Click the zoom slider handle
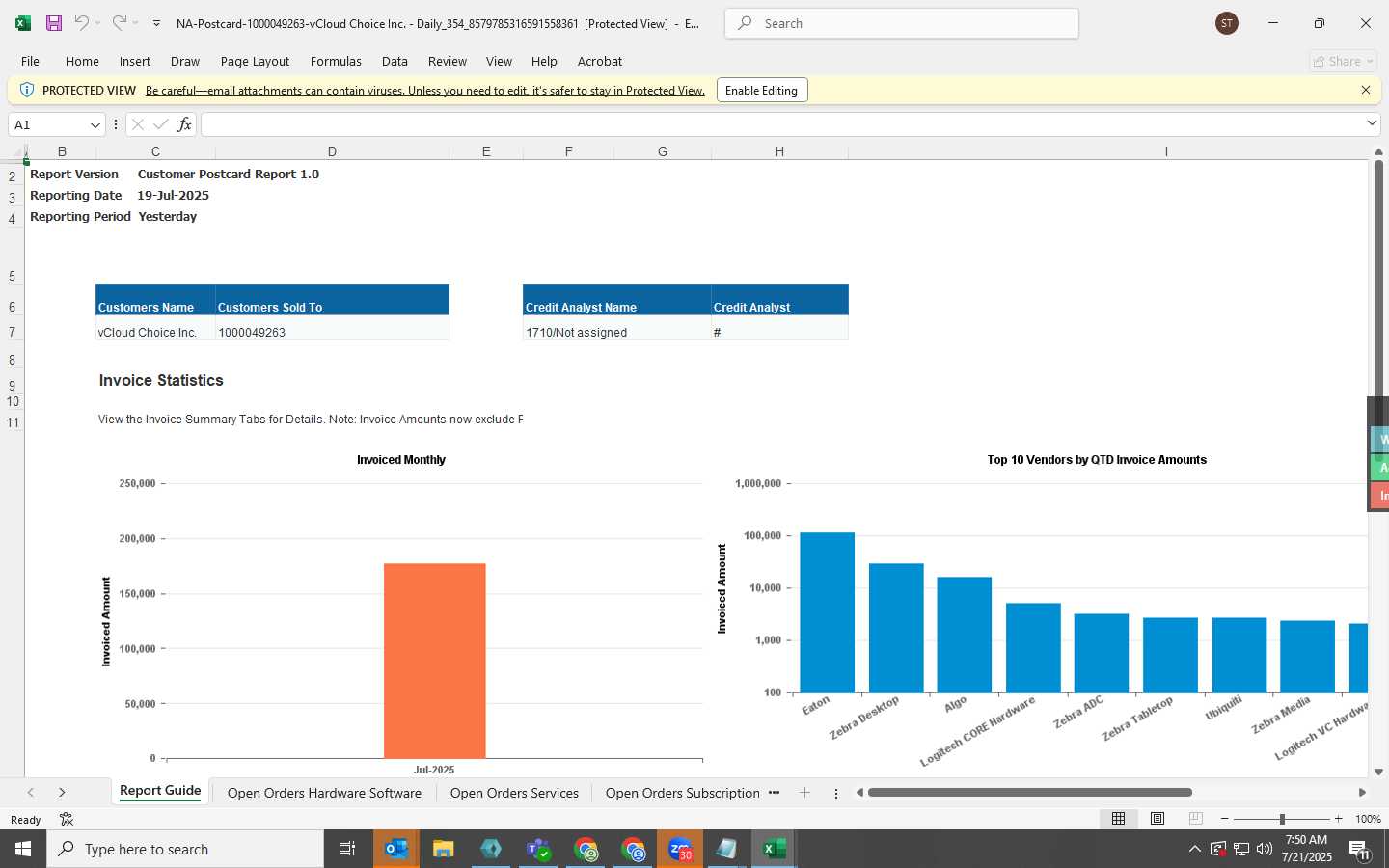 click(1282, 819)
